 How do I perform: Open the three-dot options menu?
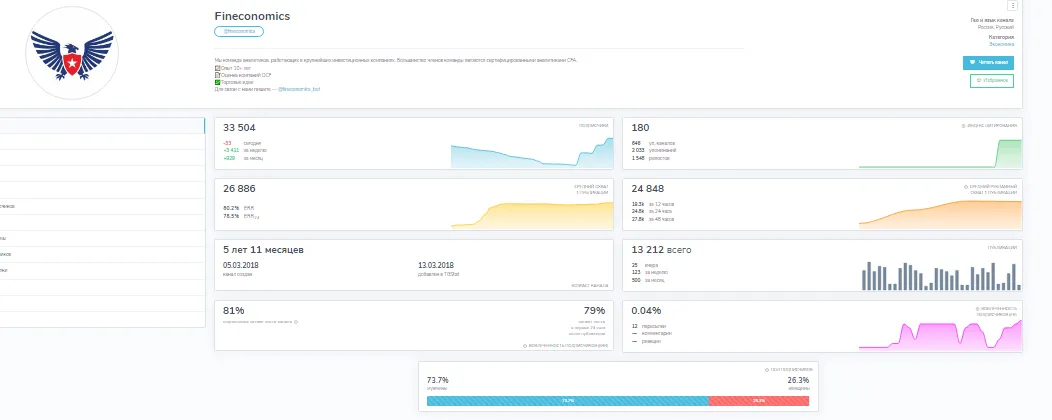pyautogui.click(x=1013, y=5)
